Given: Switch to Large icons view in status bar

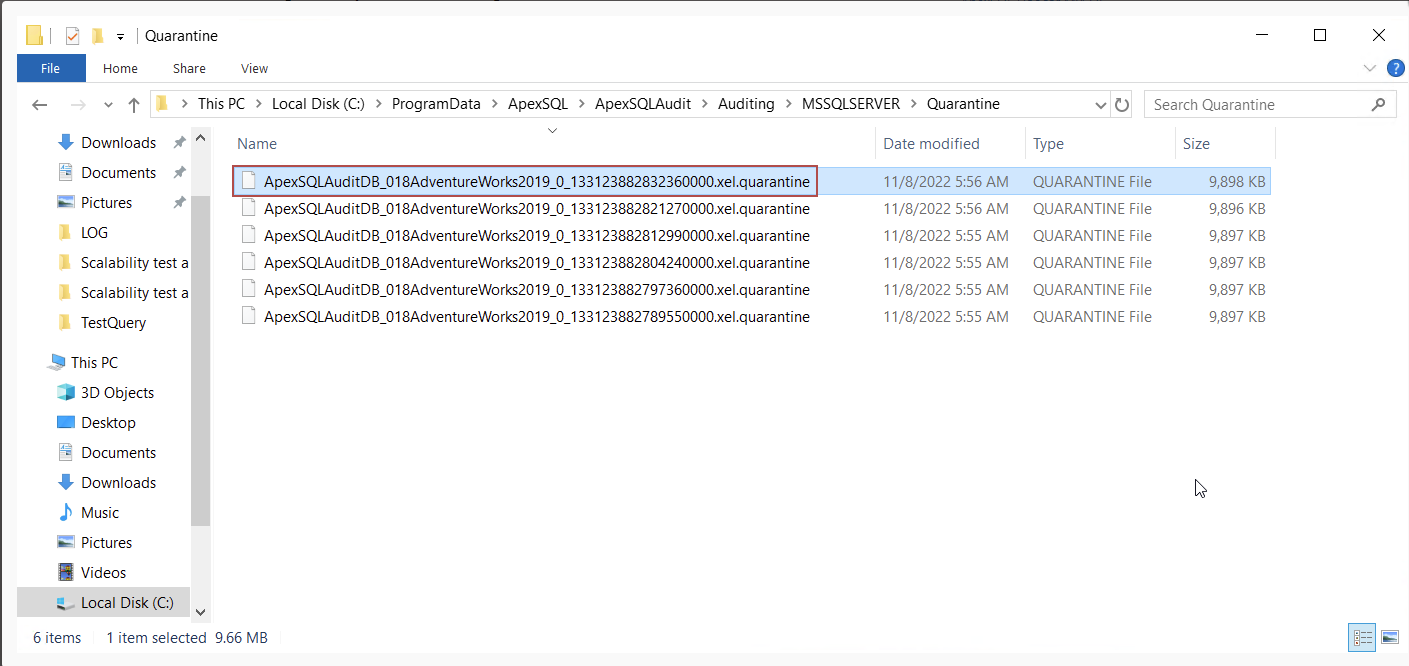Looking at the screenshot, I should coord(1389,637).
